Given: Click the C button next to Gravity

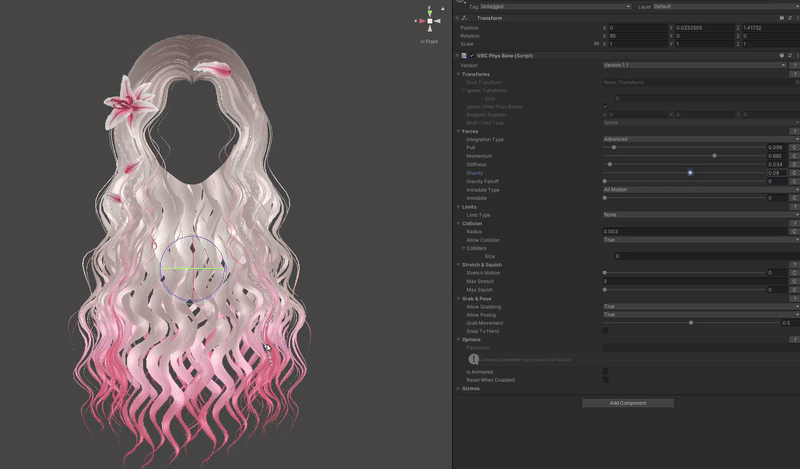Looking at the screenshot, I should tap(794, 173).
